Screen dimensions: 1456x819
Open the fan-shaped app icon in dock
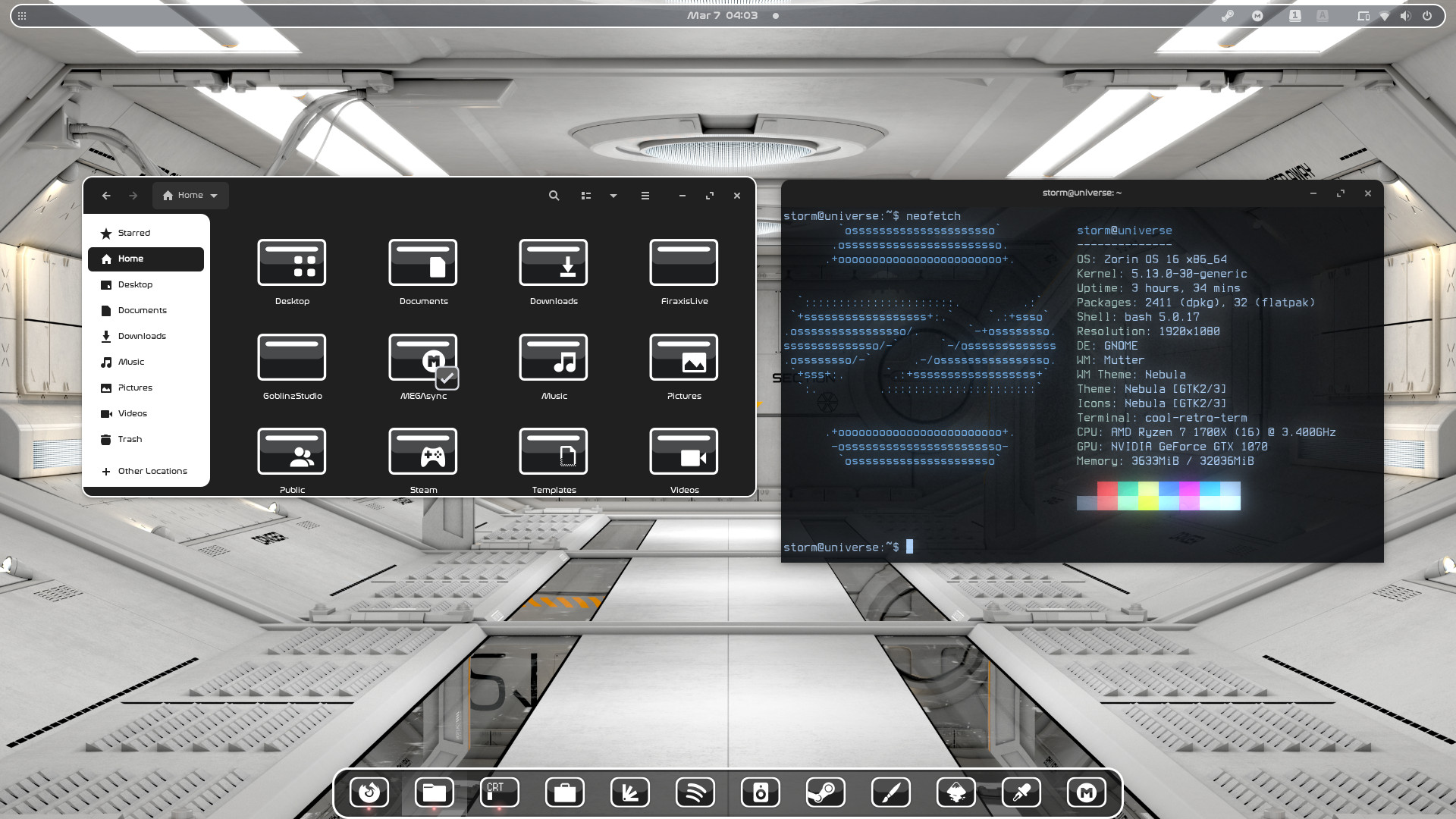tap(630, 793)
